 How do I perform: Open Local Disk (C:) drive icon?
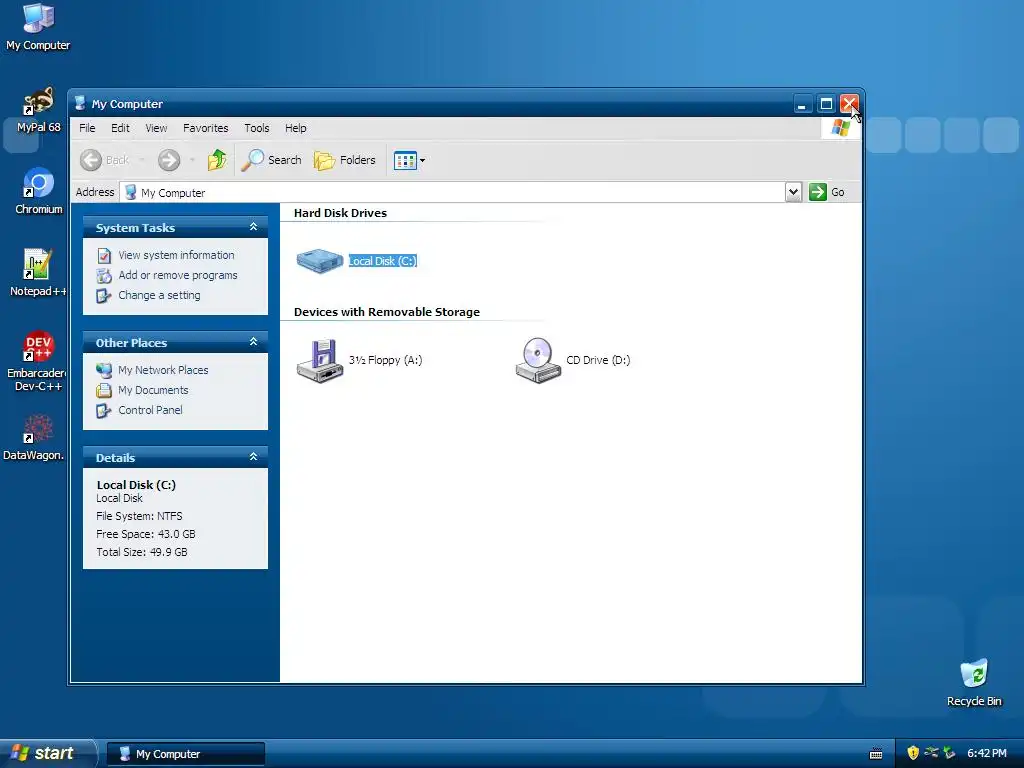click(x=319, y=261)
